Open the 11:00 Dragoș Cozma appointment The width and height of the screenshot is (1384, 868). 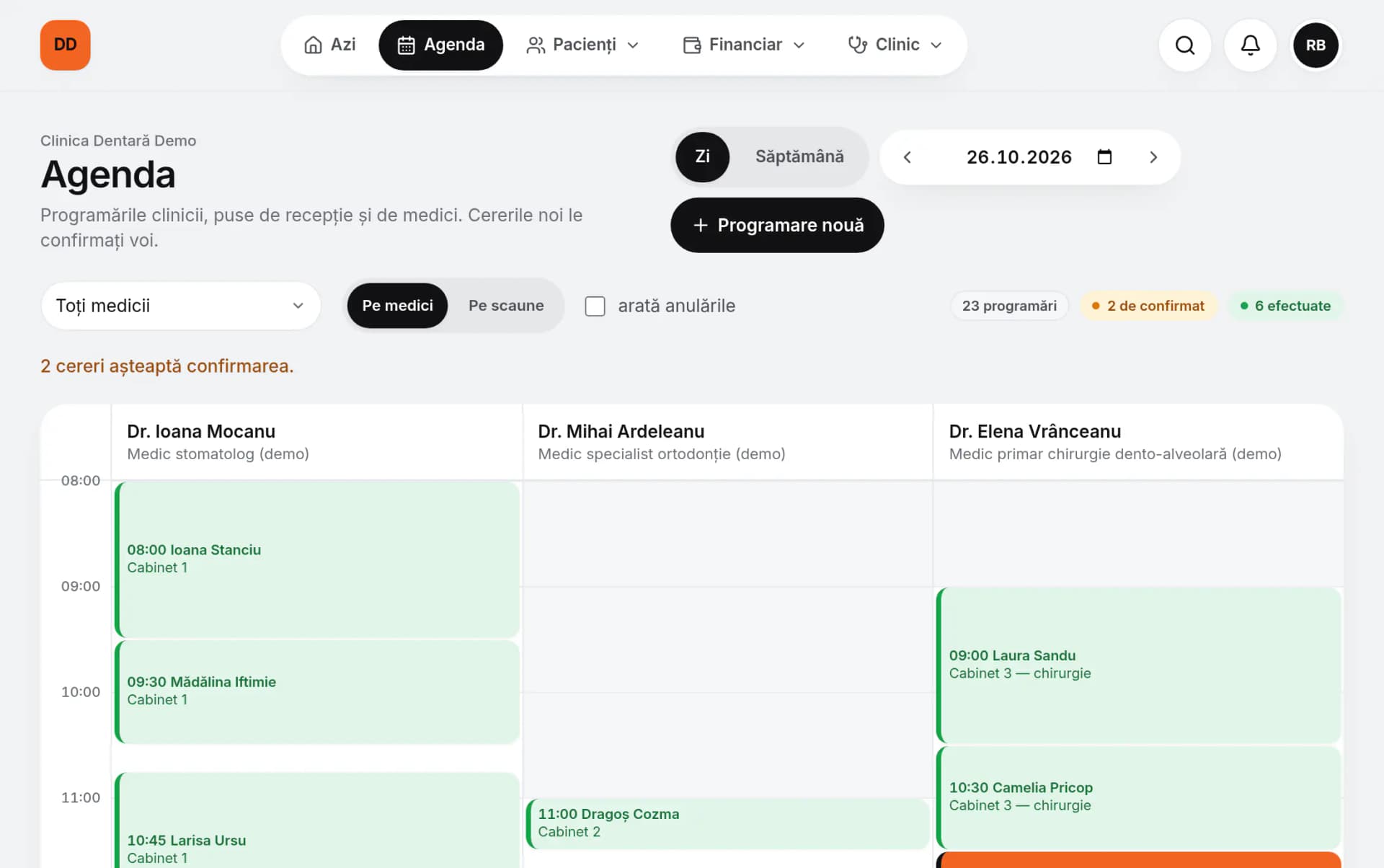pyautogui.click(x=728, y=823)
